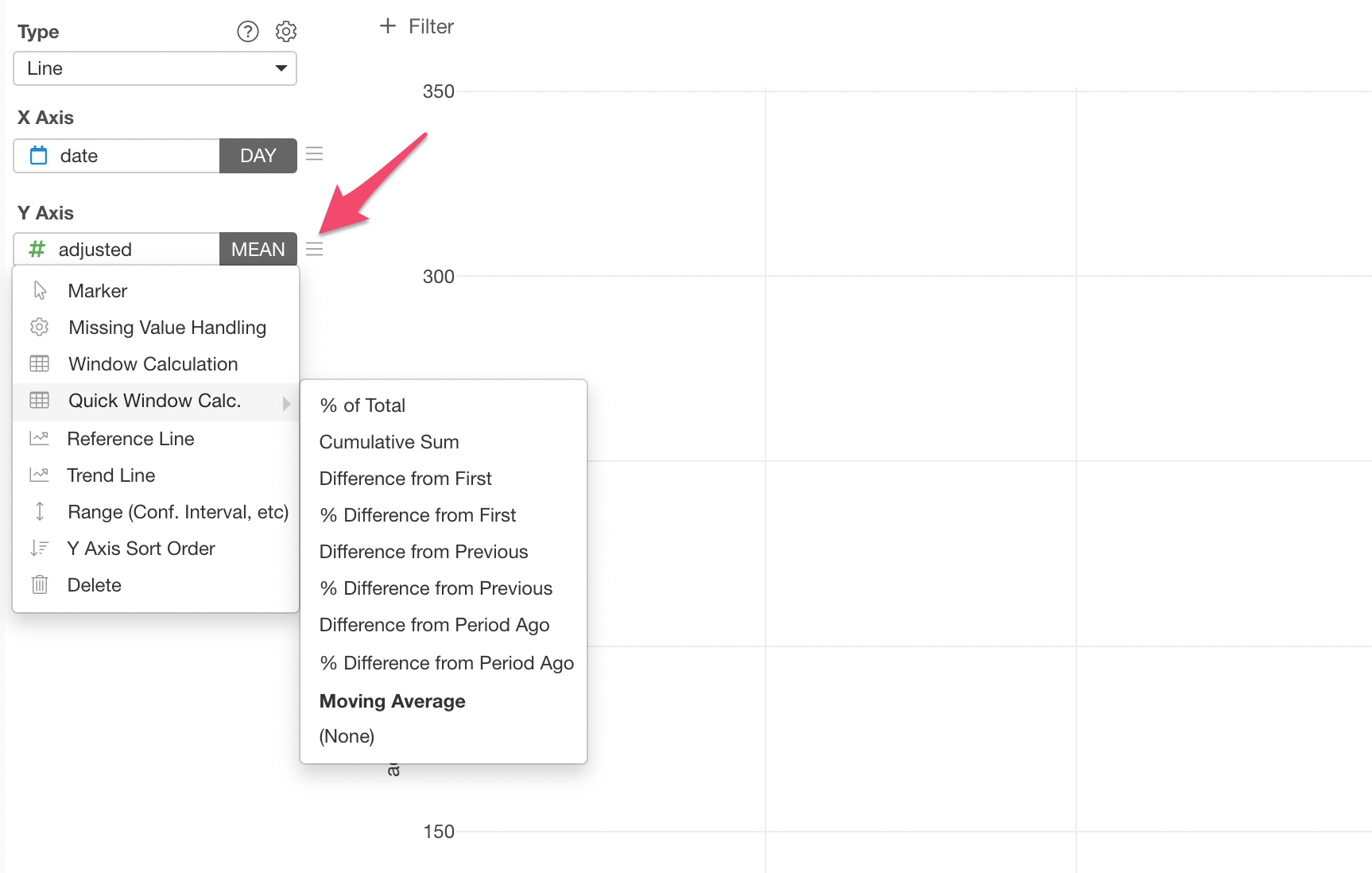This screenshot has width=1372, height=873.
Task: Click the trash icon for Delete
Action: point(40,585)
